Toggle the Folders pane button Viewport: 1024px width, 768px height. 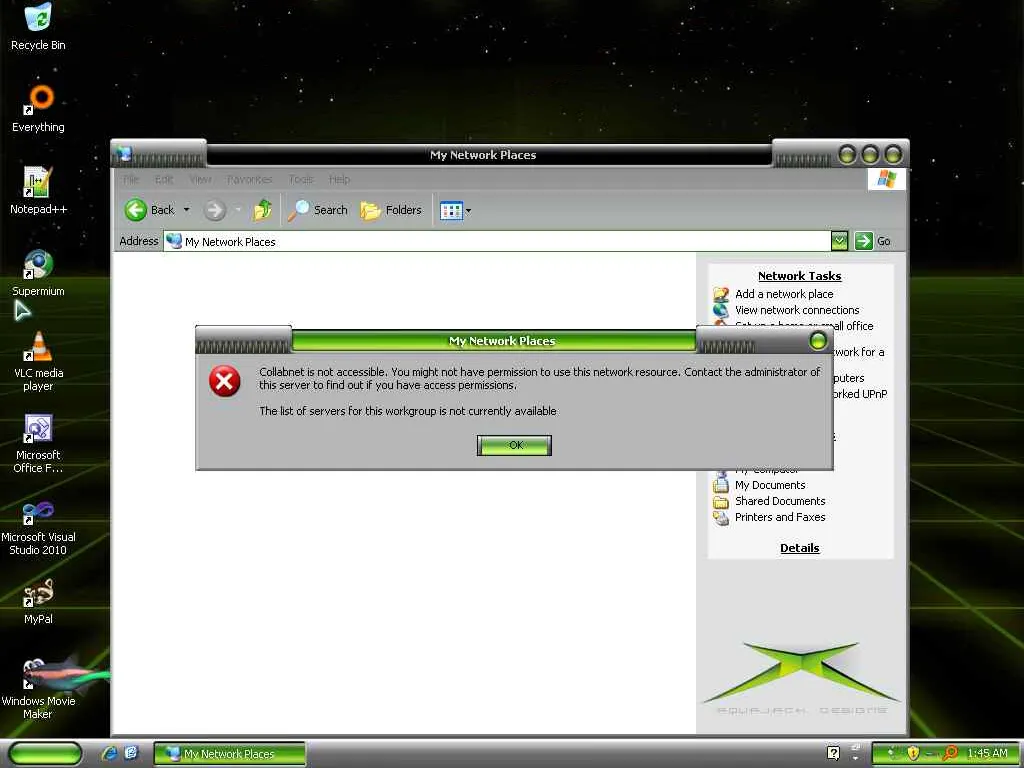(391, 210)
